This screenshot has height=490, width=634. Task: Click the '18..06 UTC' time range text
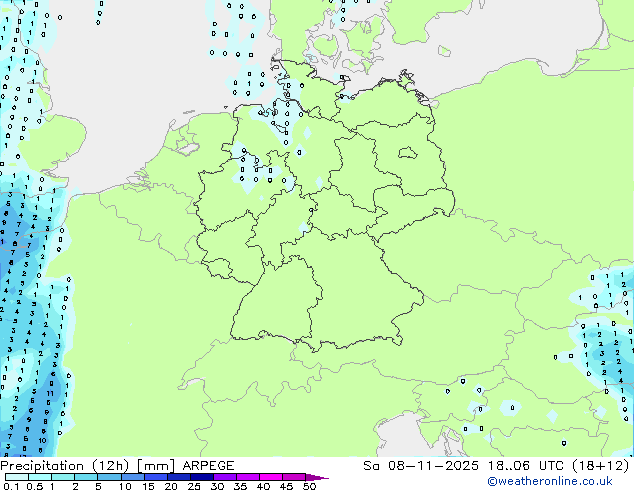(x=525, y=466)
